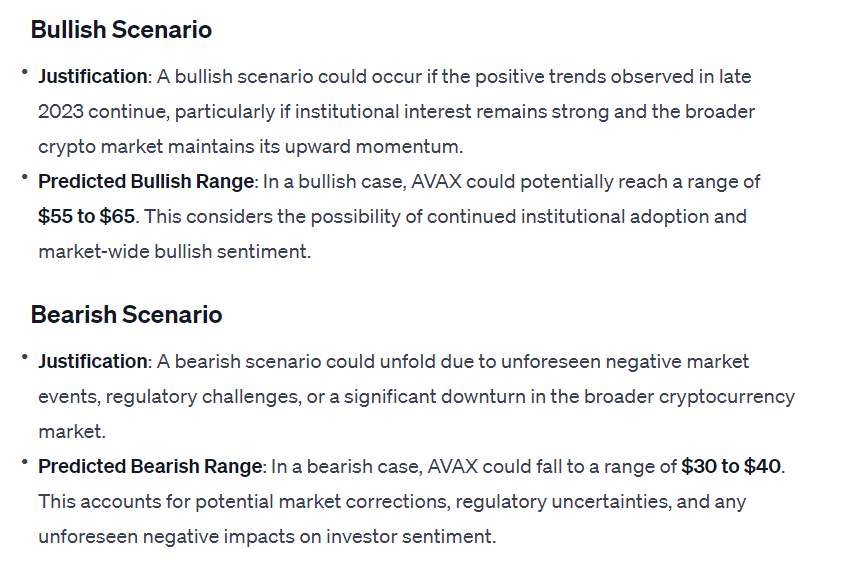The width and height of the screenshot is (848, 568).
Task: Select the "Predicted Bearish Range" bold label
Action: click(150, 467)
